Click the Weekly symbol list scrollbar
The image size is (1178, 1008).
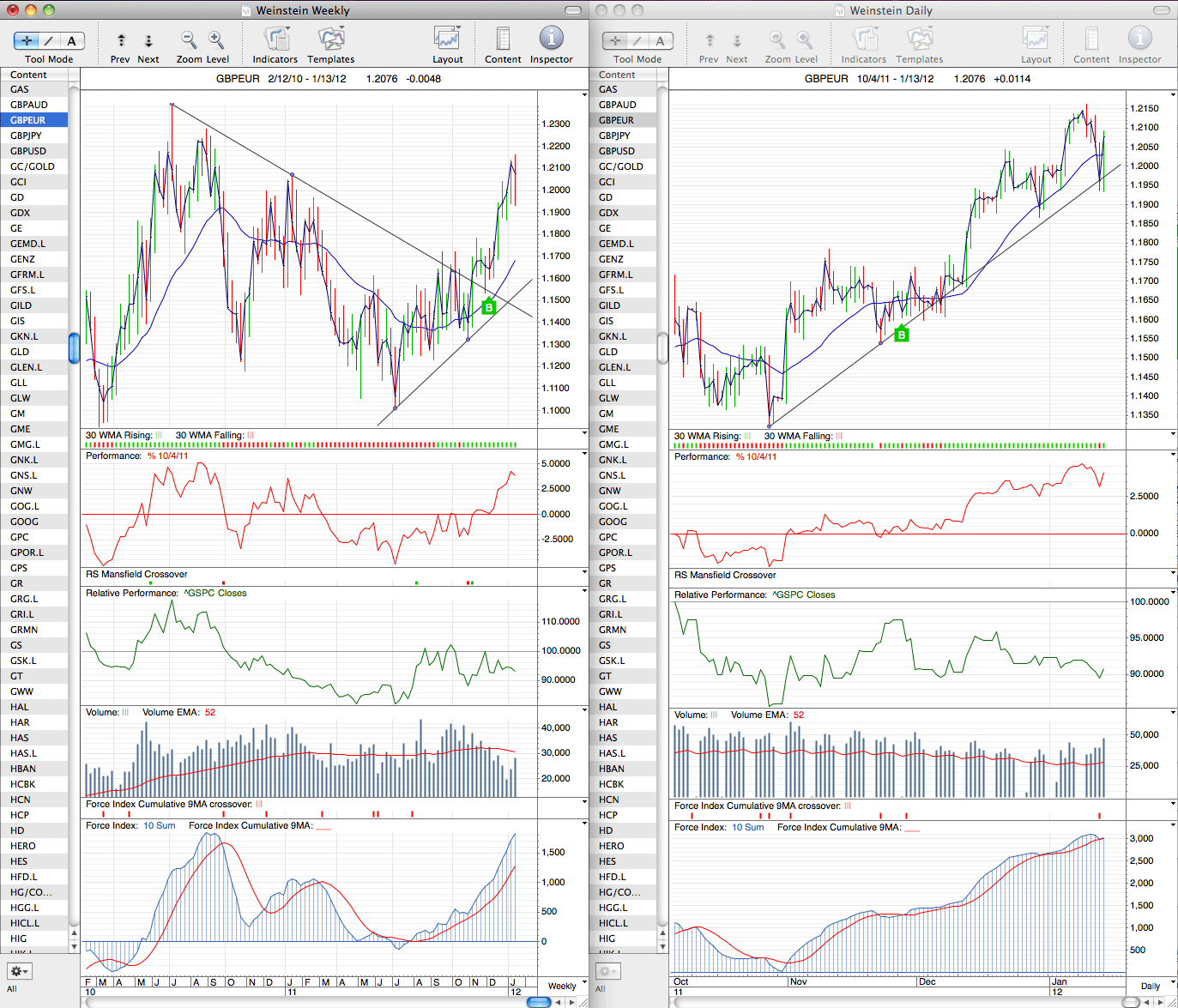74,347
